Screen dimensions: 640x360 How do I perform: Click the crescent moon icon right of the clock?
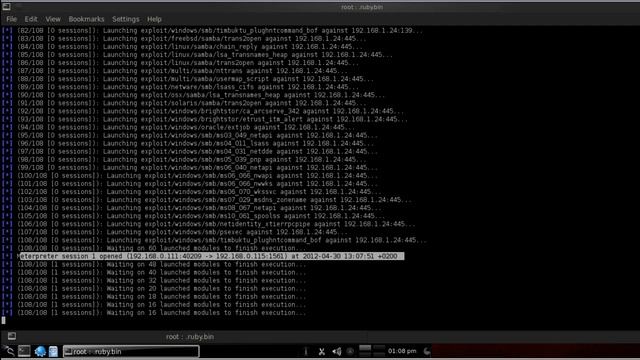tap(427, 351)
